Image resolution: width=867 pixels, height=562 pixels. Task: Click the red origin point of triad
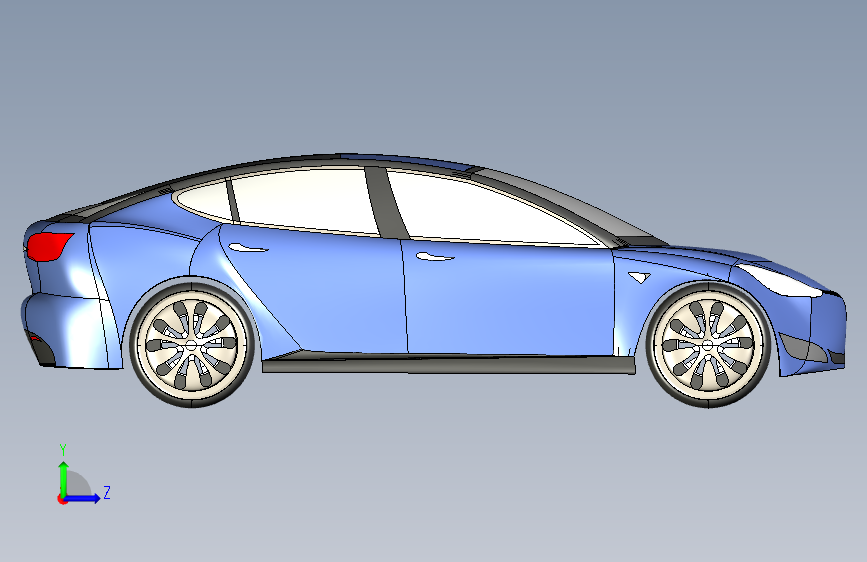(62, 499)
